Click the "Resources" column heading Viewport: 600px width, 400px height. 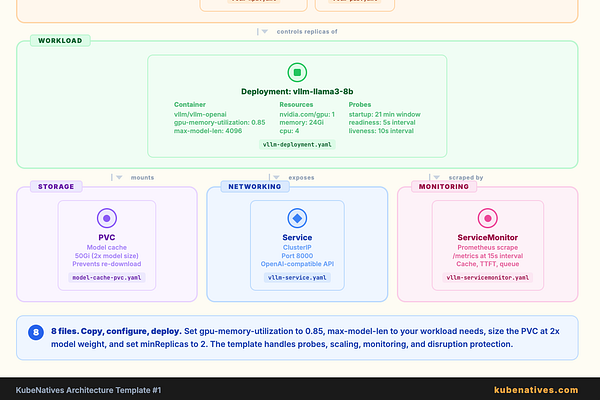(x=296, y=104)
